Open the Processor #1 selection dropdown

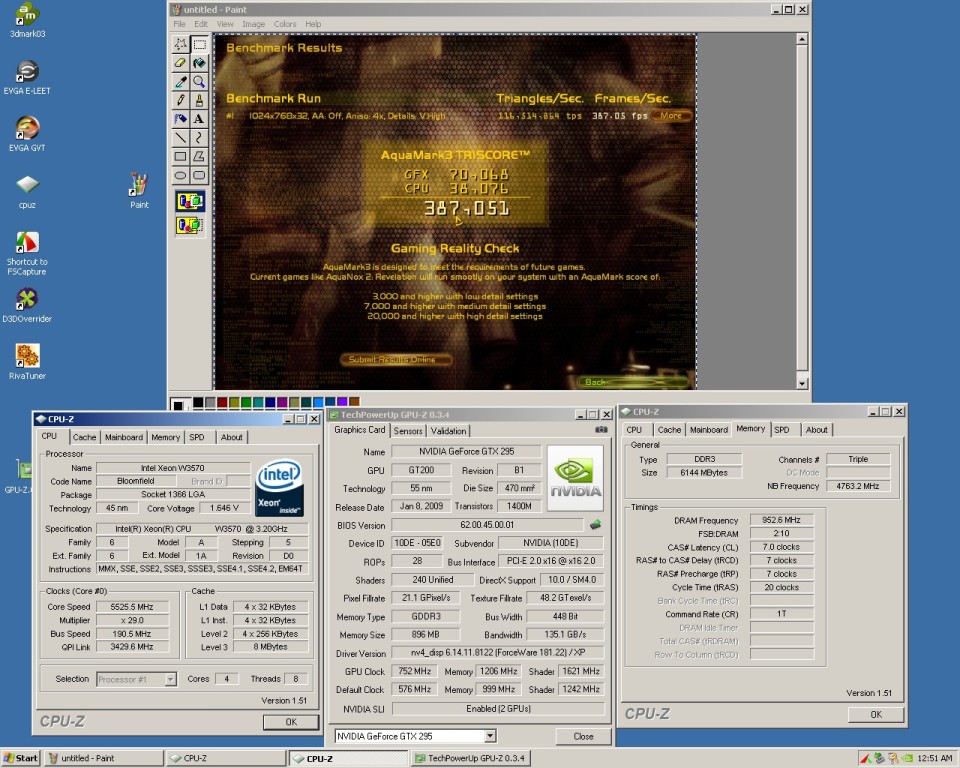point(170,679)
